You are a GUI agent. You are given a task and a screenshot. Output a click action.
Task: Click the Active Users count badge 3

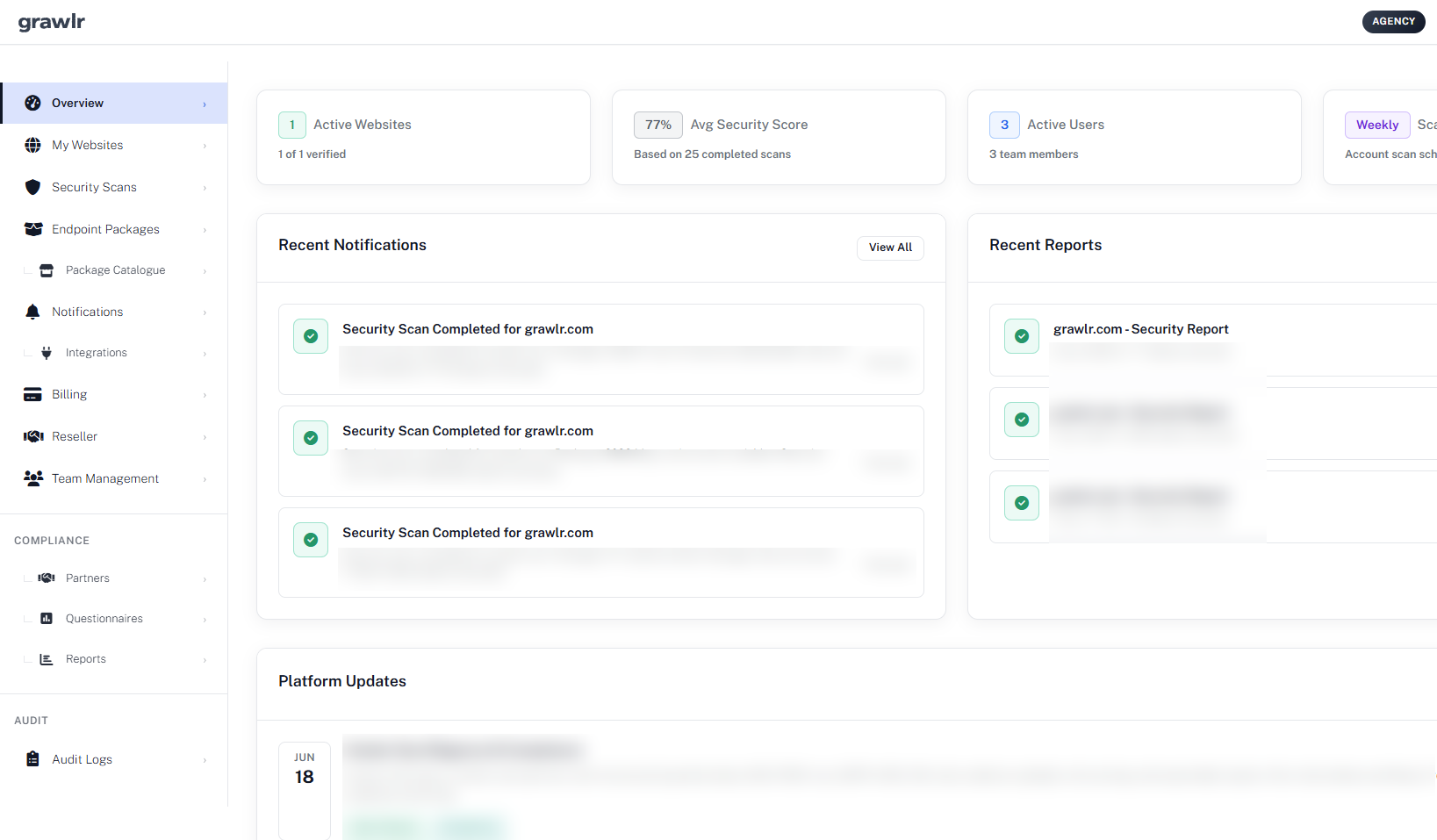pyautogui.click(x=1004, y=125)
